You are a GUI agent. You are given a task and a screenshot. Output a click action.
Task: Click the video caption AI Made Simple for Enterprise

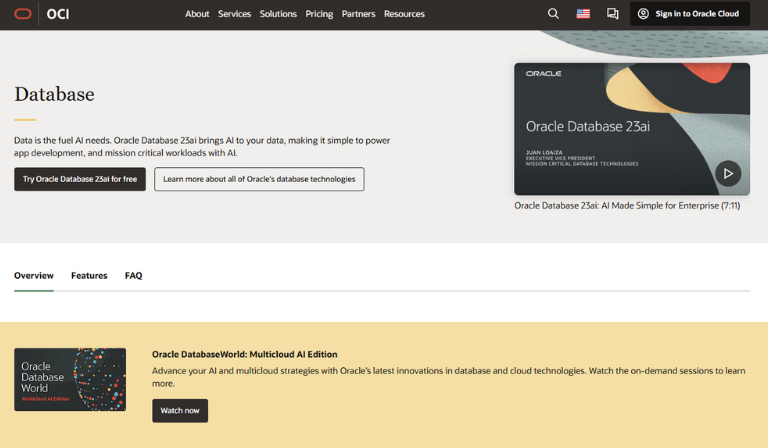click(627, 206)
